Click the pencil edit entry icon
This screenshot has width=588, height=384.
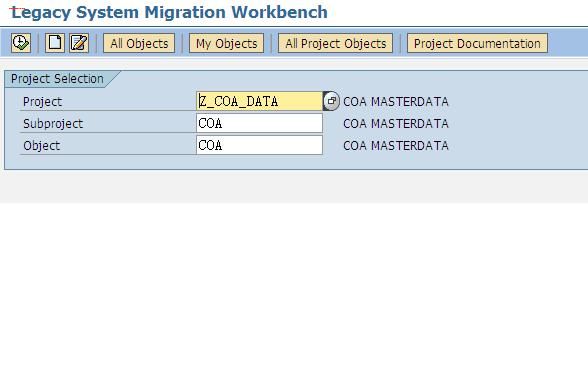point(79,43)
